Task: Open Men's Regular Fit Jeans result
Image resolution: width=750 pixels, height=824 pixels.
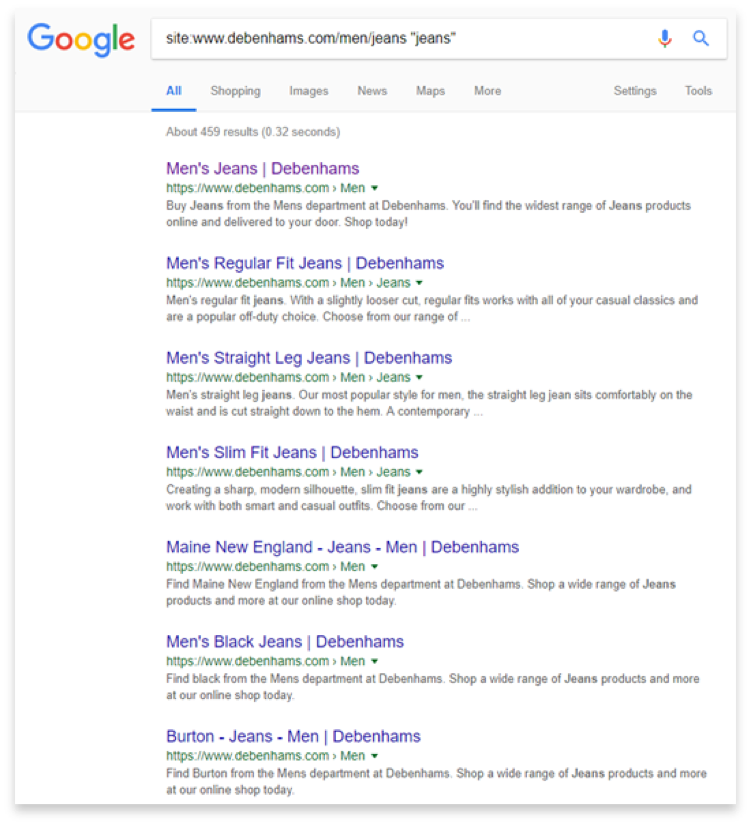Action: click(x=305, y=263)
